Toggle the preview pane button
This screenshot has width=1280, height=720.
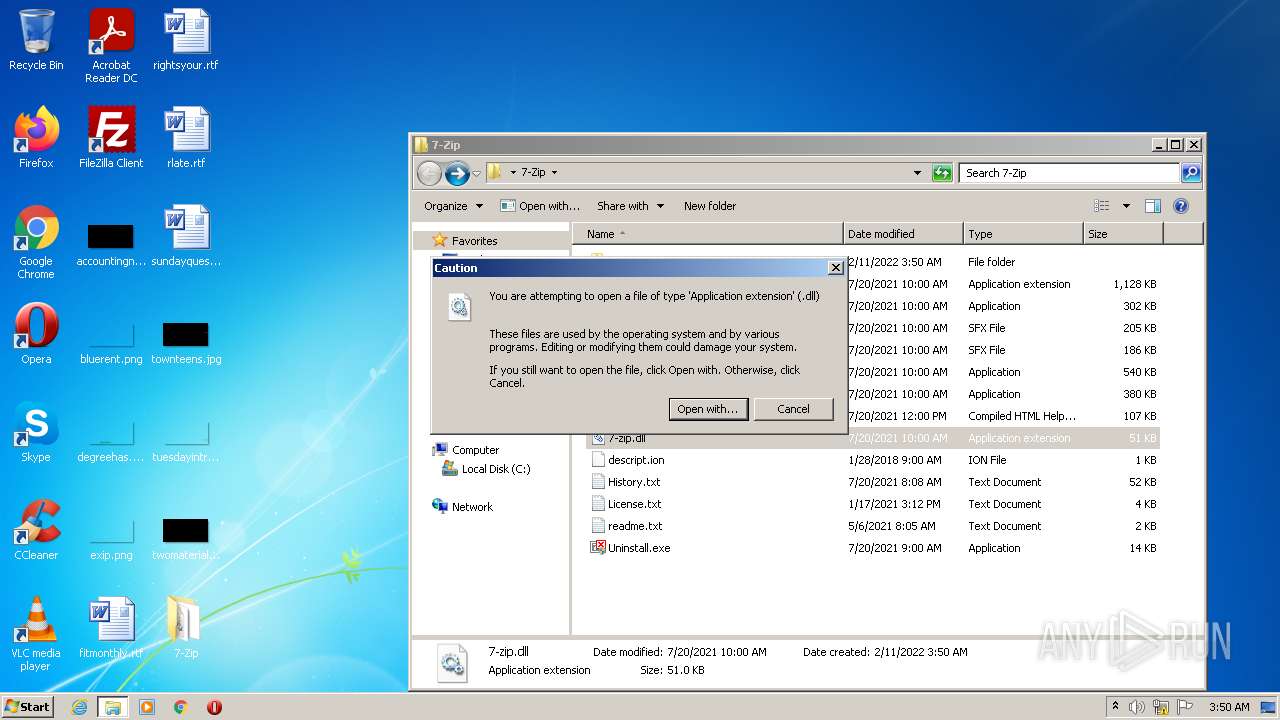point(1152,206)
